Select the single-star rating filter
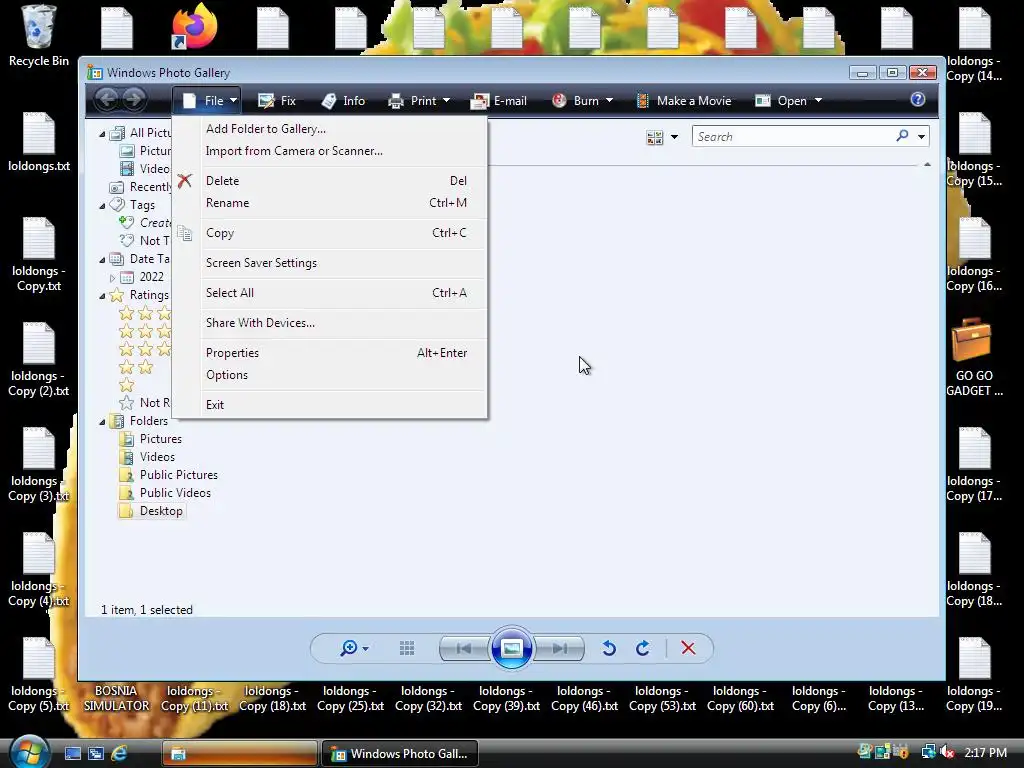The height and width of the screenshot is (768, 1024). [127, 385]
